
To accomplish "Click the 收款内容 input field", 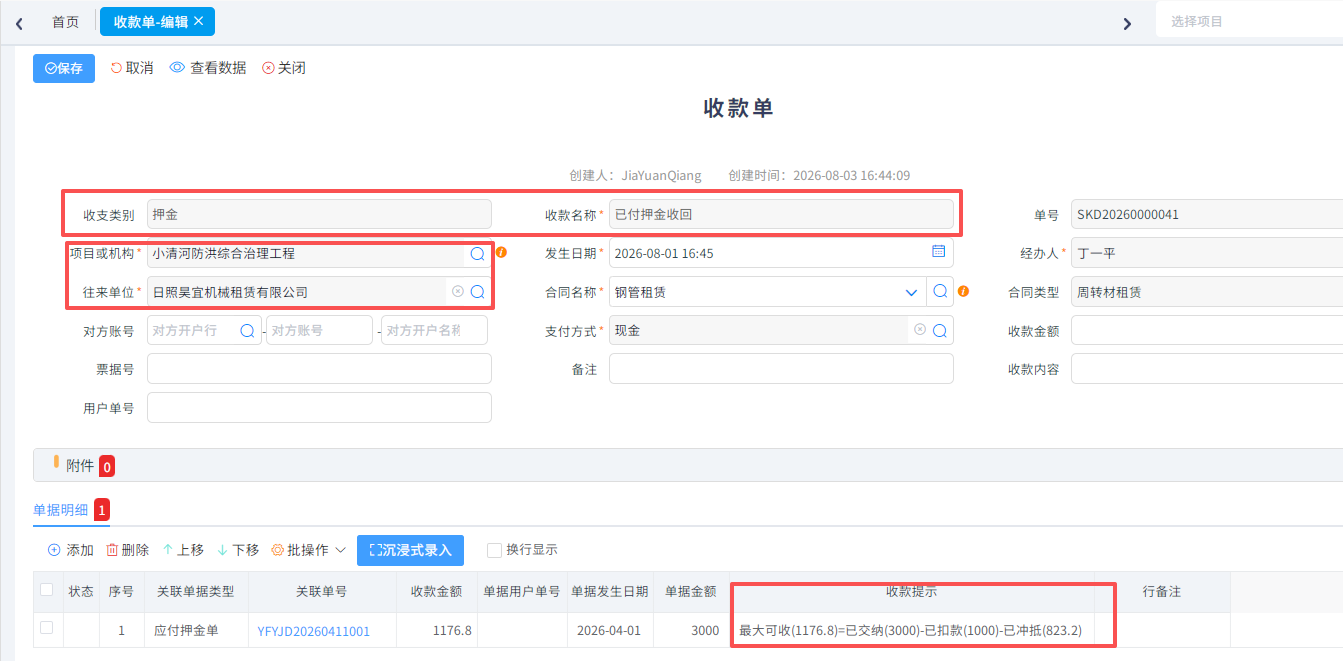I will [1206, 368].
